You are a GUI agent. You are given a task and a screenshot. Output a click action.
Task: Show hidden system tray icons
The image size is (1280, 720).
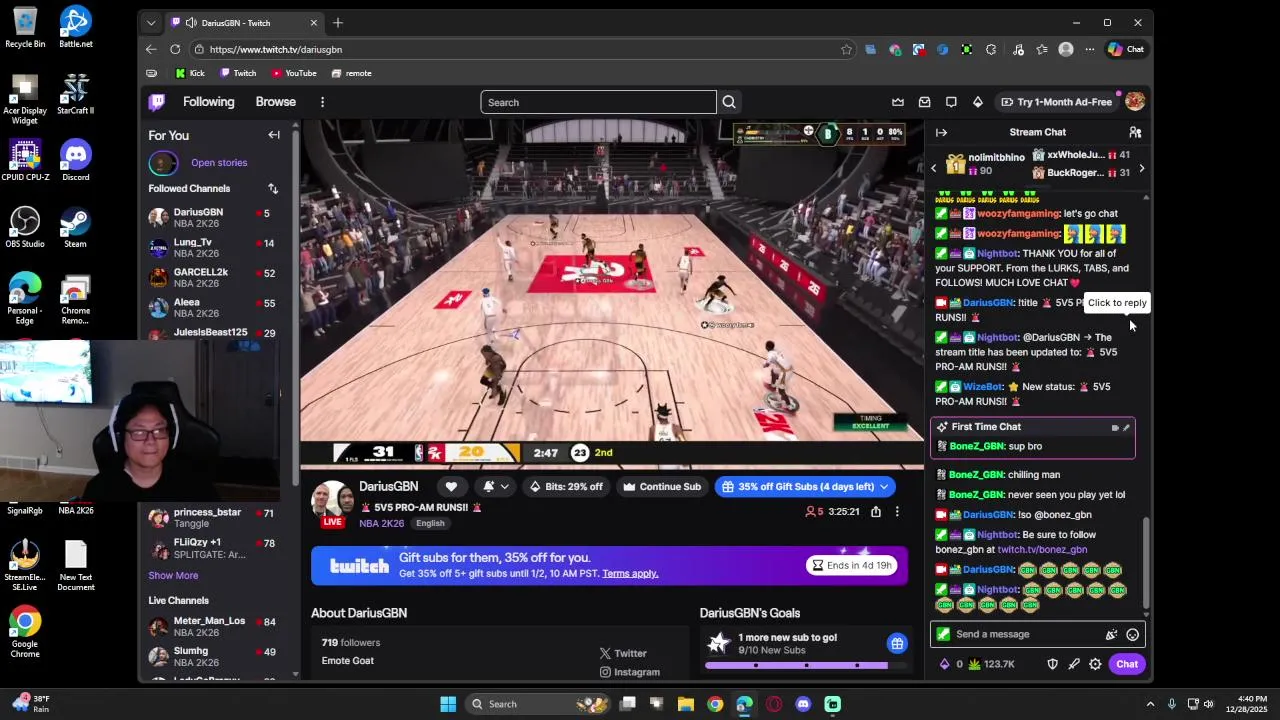1150,704
